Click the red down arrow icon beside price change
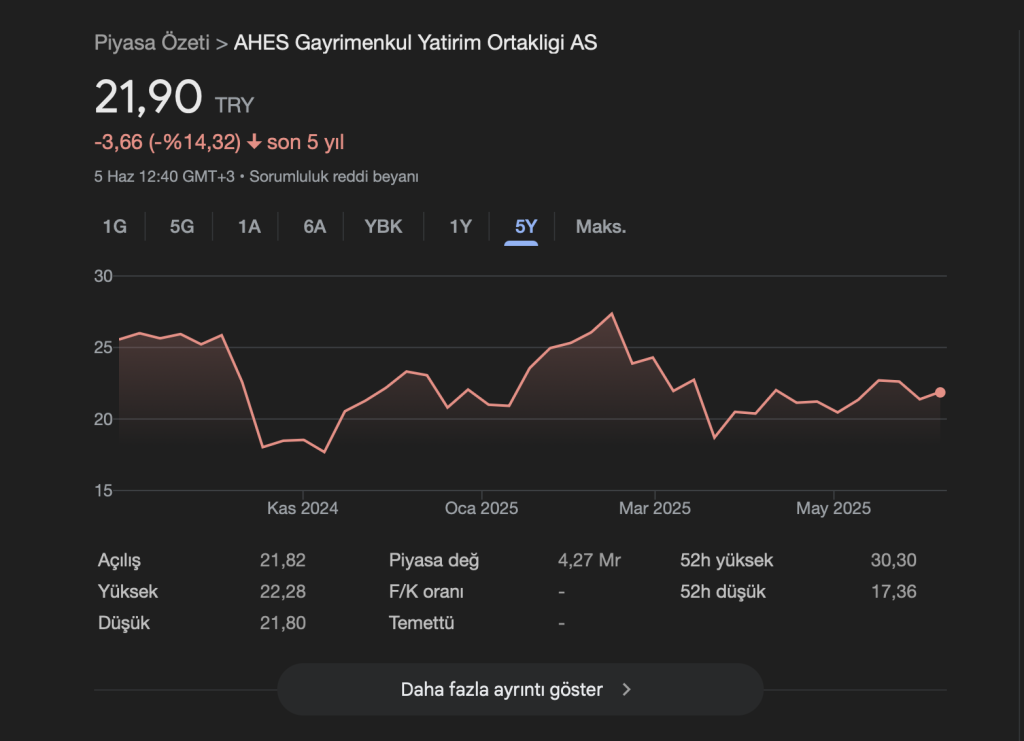 click(254, 143)
